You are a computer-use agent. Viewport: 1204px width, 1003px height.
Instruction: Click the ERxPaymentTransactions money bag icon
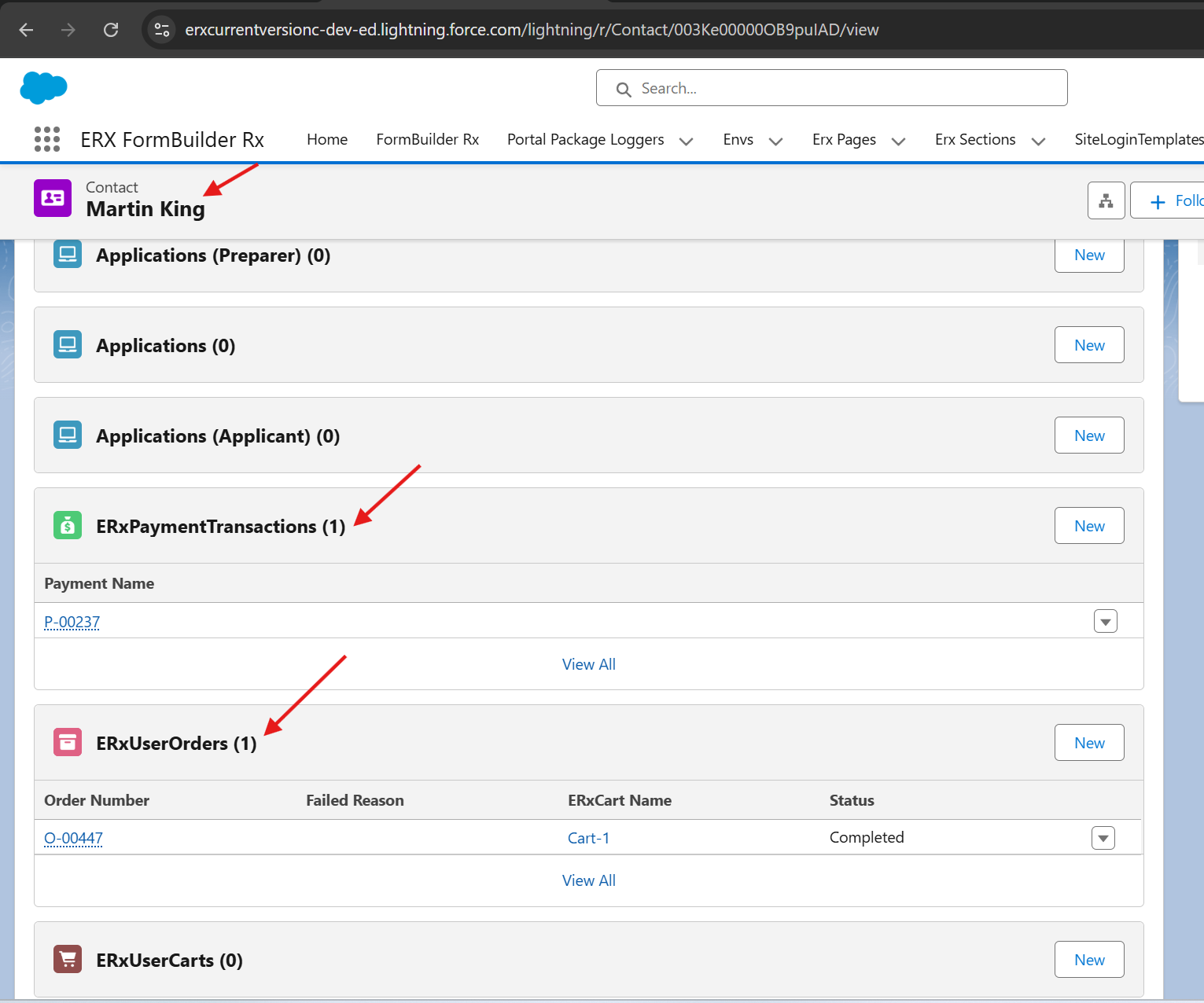[68, 525]
